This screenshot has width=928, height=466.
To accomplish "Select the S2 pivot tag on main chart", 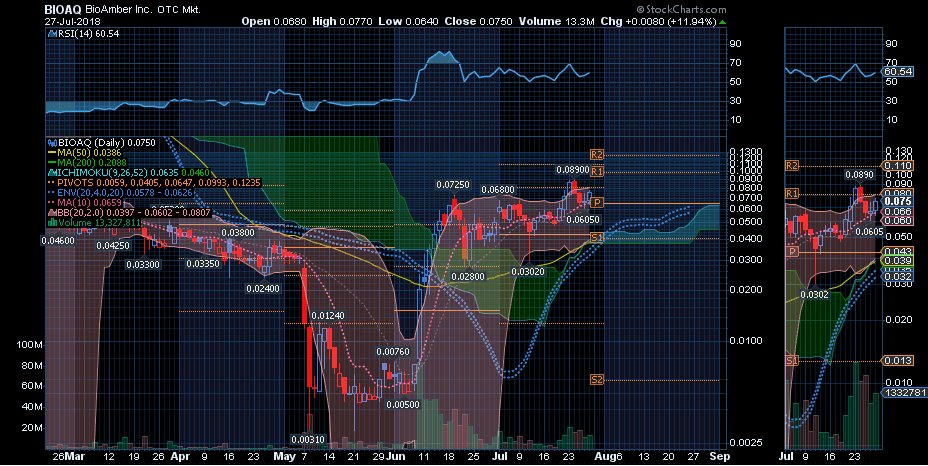I will pos(597,380).
